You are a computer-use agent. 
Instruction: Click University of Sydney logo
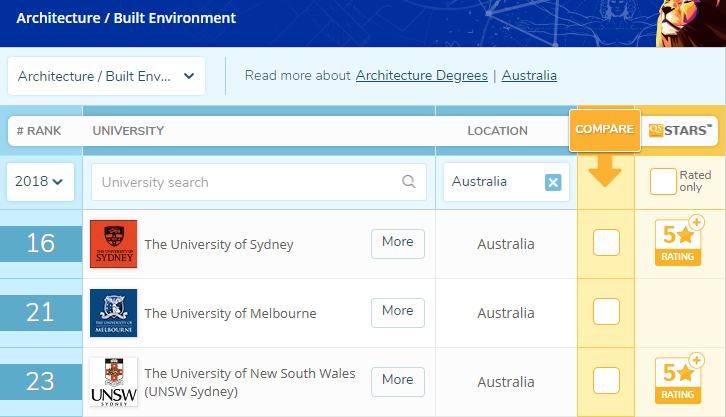click(113, 244)
